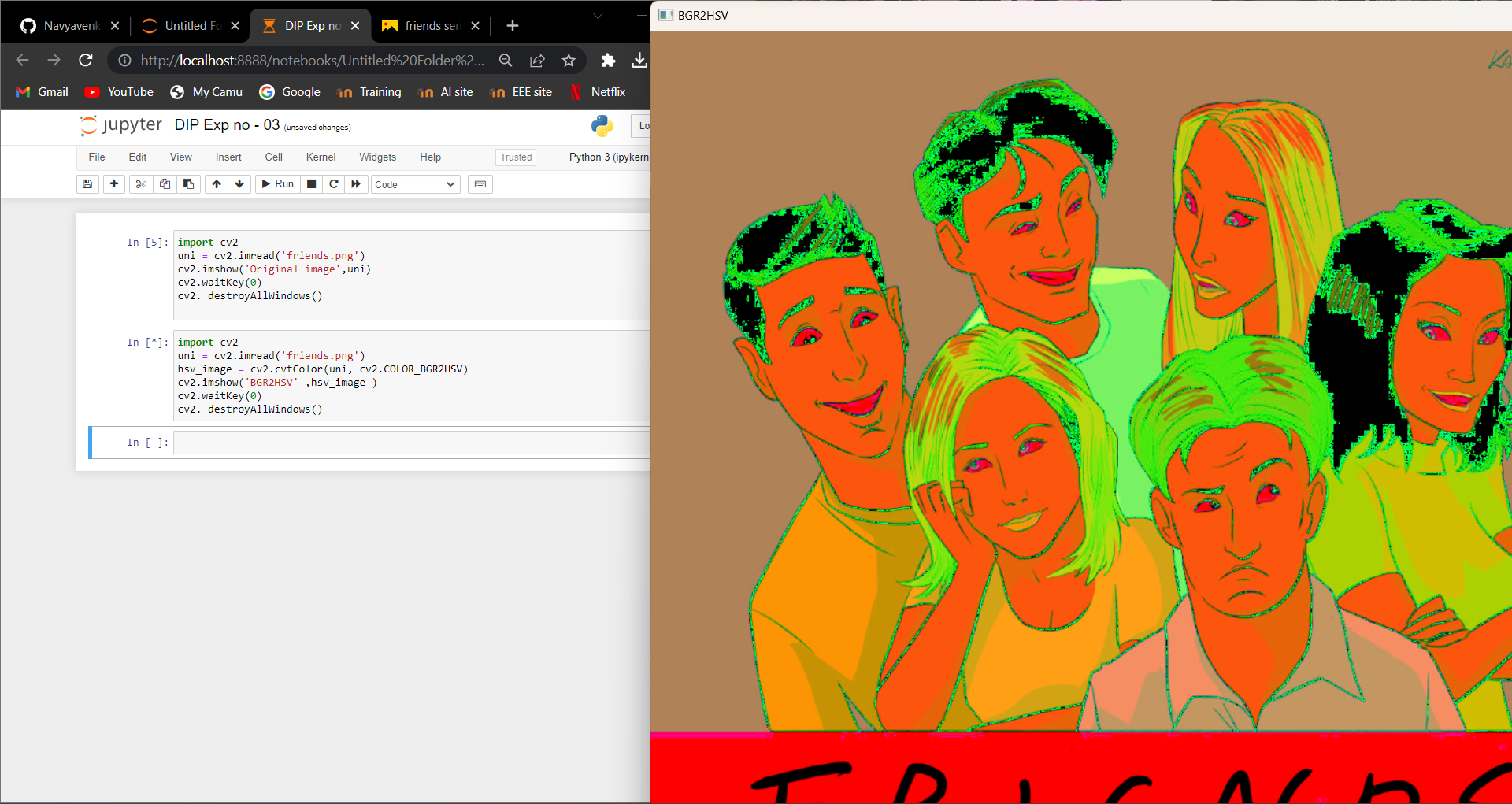
Task: Open the Cell menu
Action: tap(274, 157)
